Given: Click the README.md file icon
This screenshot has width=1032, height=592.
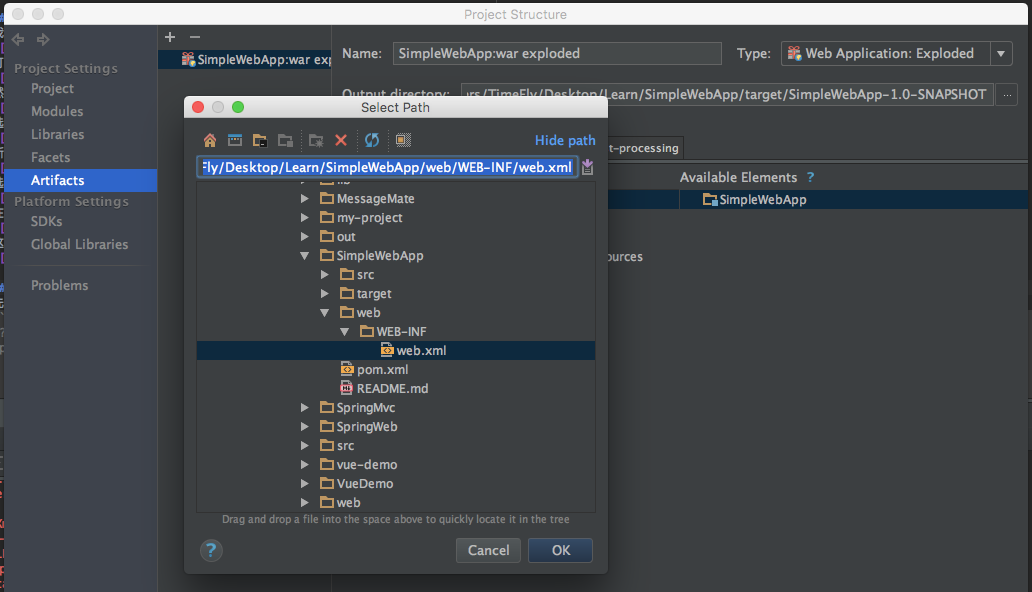Looking at the screenshot, I should [x=347, y=389].
